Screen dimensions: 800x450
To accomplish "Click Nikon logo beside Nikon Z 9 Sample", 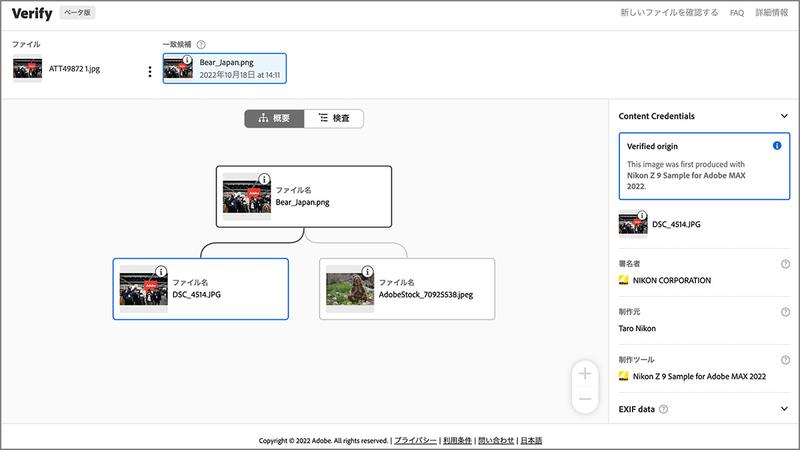I will click(623, 376).
